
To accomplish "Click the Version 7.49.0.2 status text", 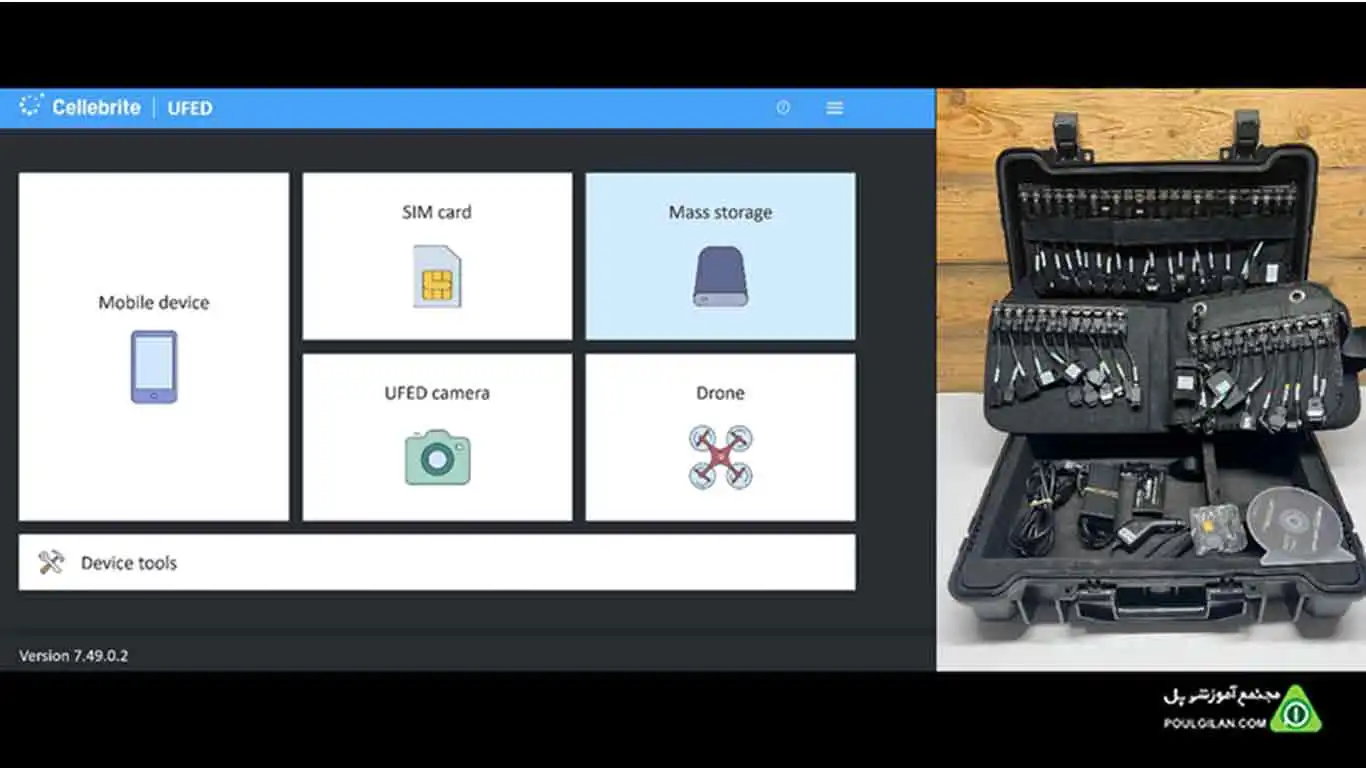I will pyautogui.click(x=74, y=656).
